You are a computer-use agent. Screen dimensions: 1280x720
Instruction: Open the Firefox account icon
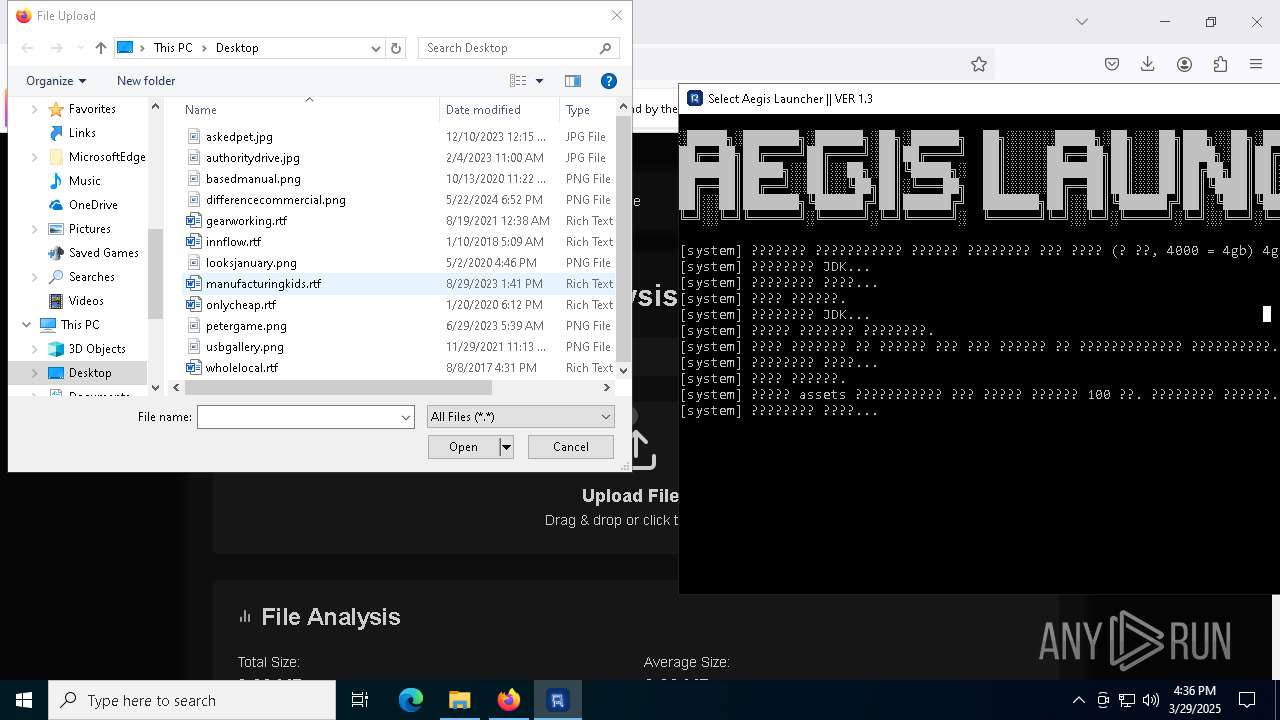click(1184, 64)
